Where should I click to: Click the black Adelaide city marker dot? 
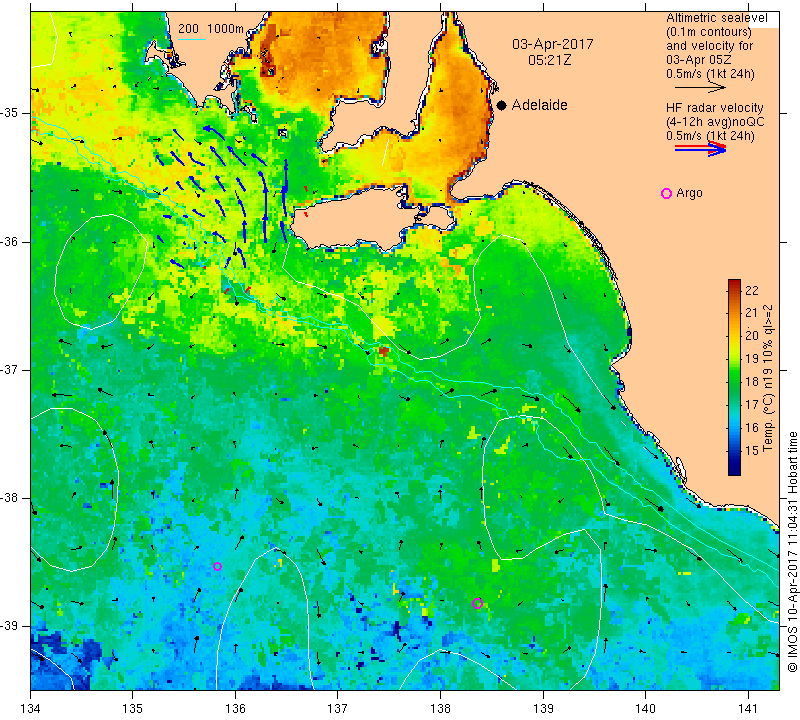(502, 105)
